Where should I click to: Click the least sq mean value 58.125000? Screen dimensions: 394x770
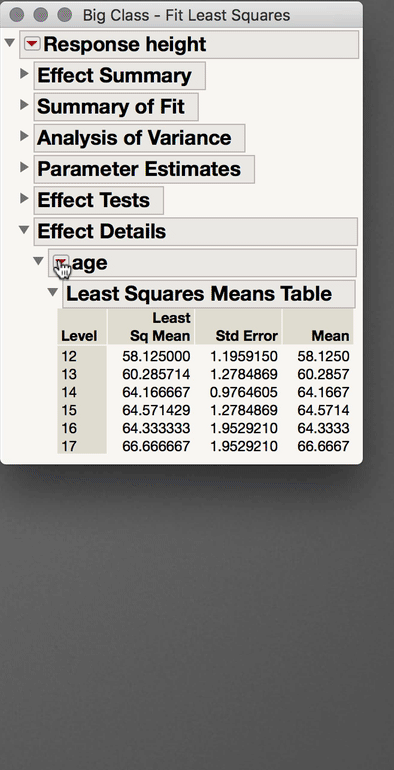(156, 356)
